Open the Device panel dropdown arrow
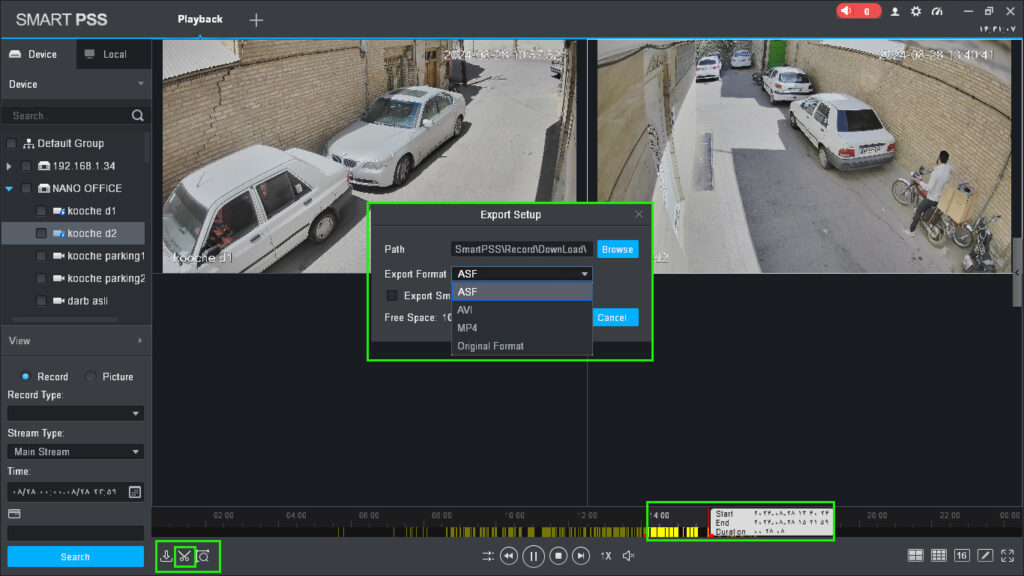The height and width of the screenshot is (576, 1024). coord(140,84)
